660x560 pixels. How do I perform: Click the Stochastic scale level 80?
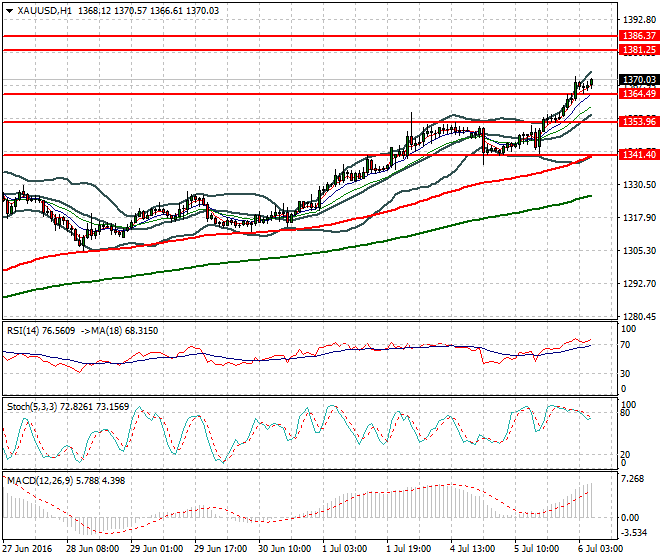pos(625,413)
